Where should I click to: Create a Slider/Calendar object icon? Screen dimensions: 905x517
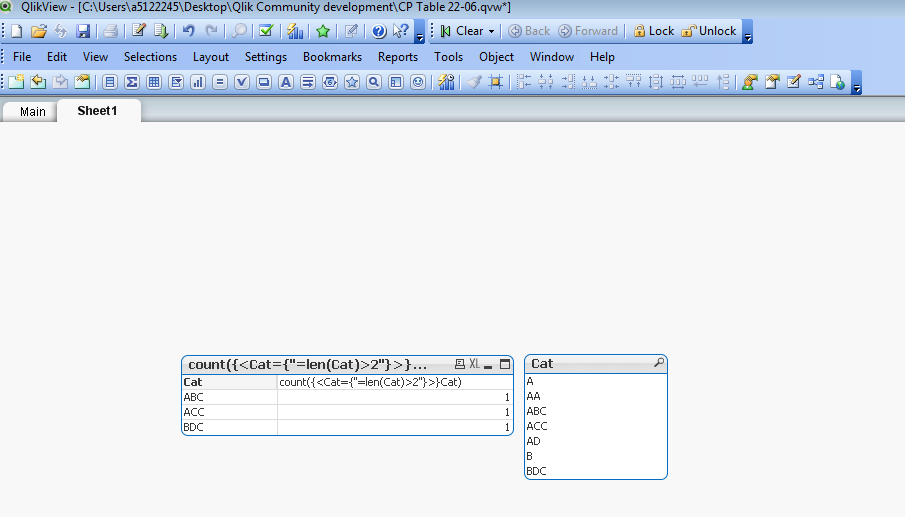click(x=330, y=82)
